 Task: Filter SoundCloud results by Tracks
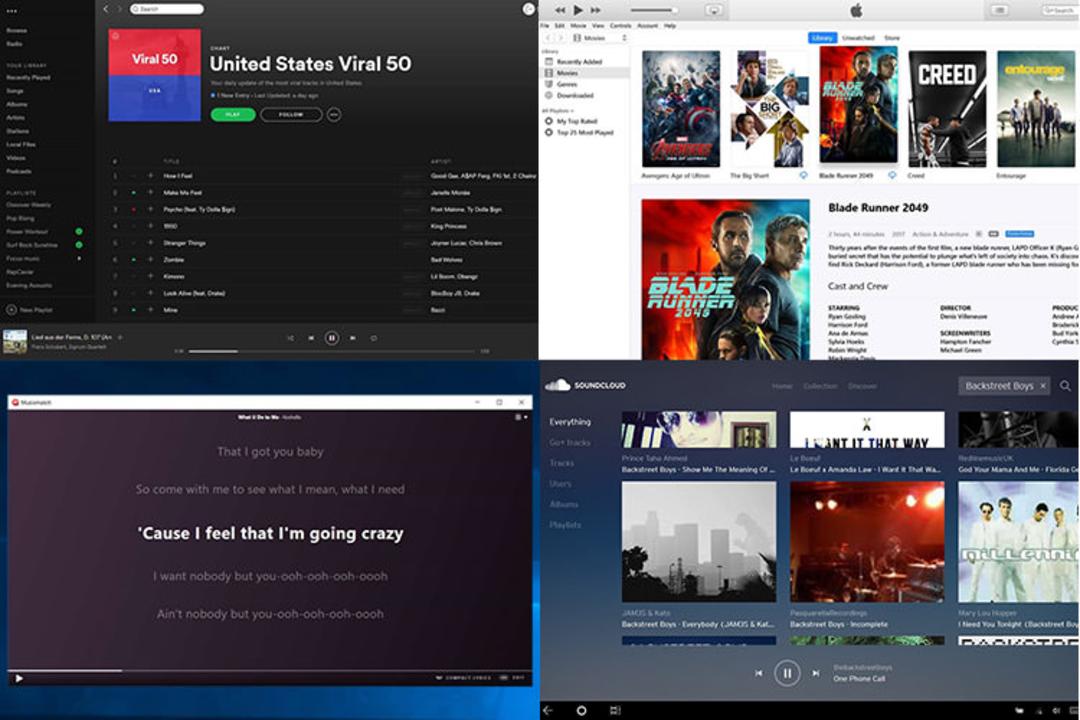tap(562, 463)
